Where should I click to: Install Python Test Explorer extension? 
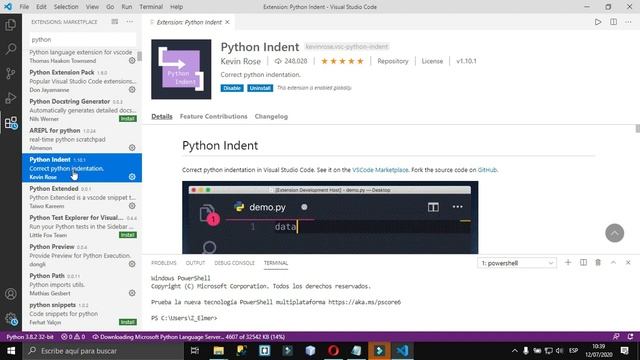point(128,235)
